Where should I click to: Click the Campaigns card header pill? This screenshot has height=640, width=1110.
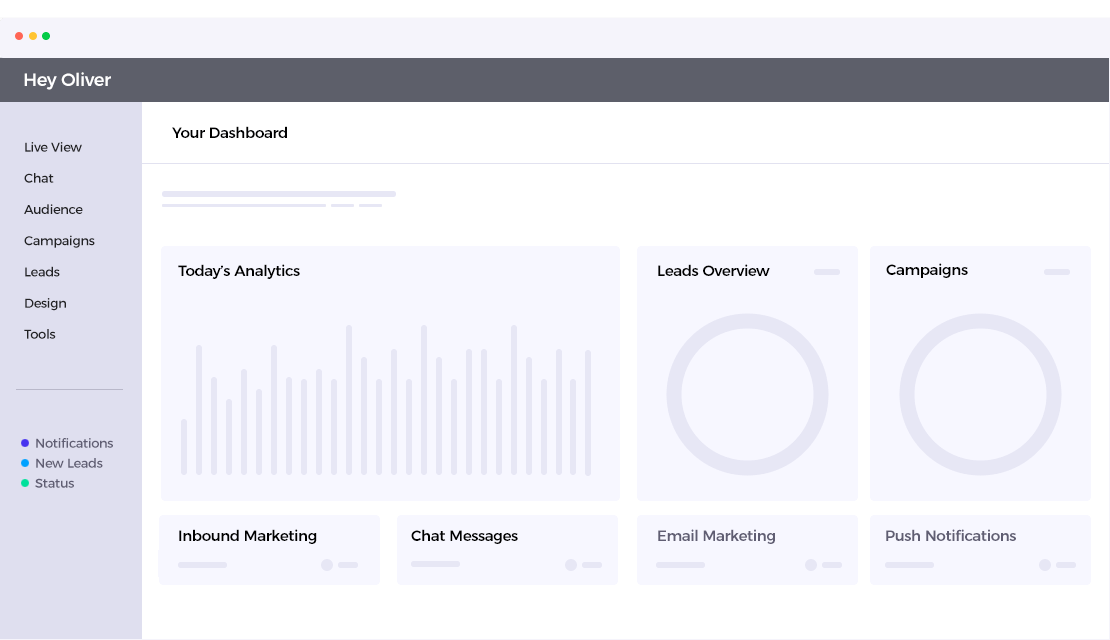(1057, 272)
